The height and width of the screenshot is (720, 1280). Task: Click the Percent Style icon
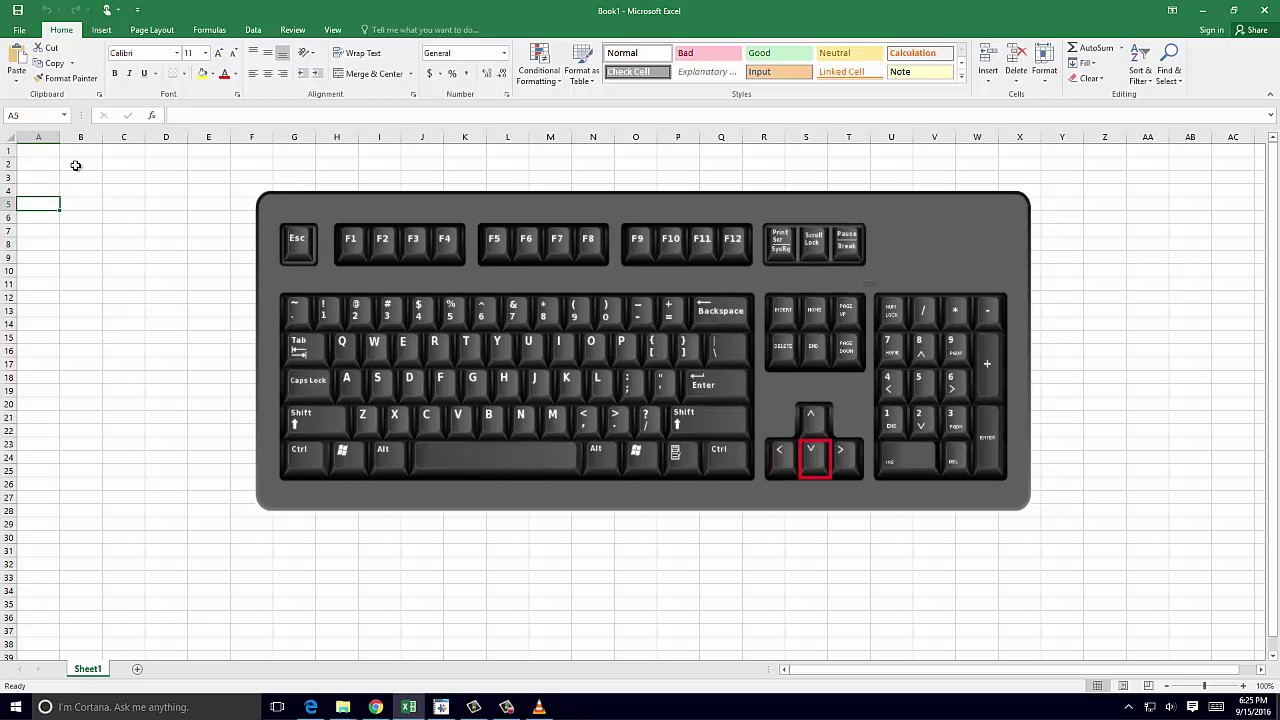(452, 74)
